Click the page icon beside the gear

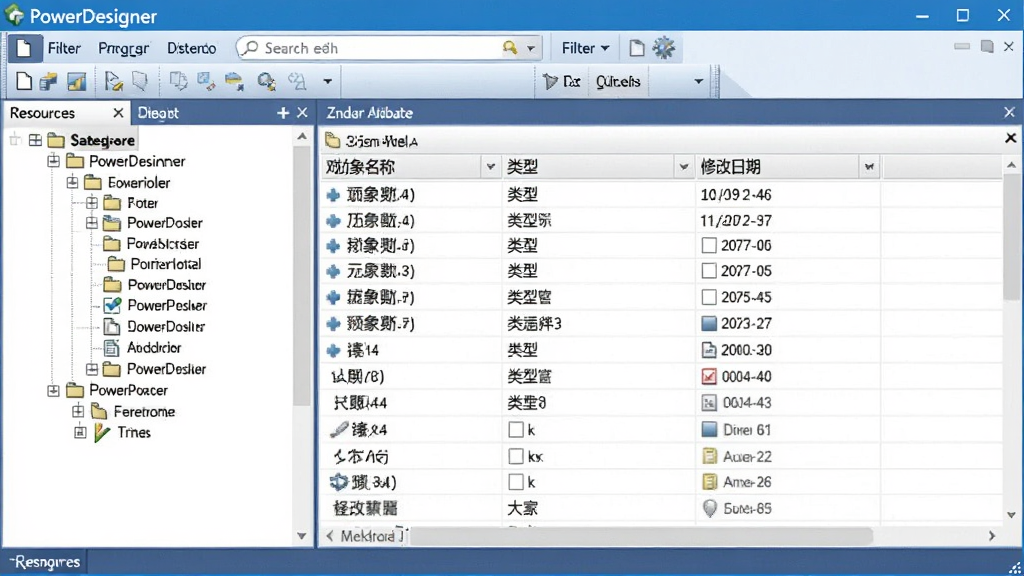(x=637, y=48)
